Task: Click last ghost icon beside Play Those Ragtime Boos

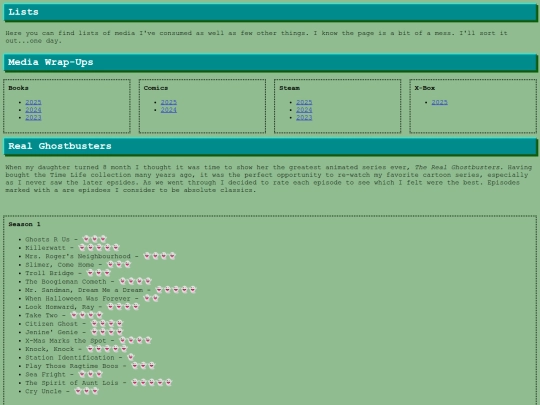Action: pyautogui.click(x=152, y=365)
